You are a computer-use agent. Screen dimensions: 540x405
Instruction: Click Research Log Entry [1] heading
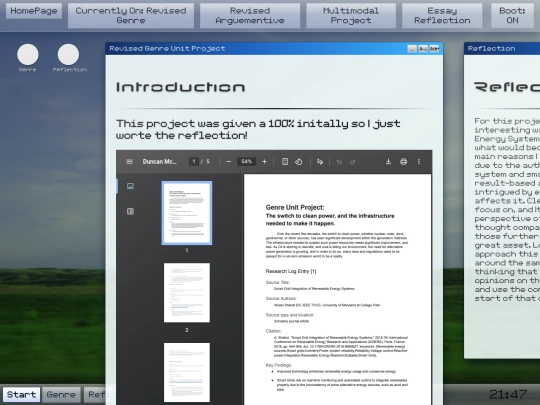pos(291,271)
